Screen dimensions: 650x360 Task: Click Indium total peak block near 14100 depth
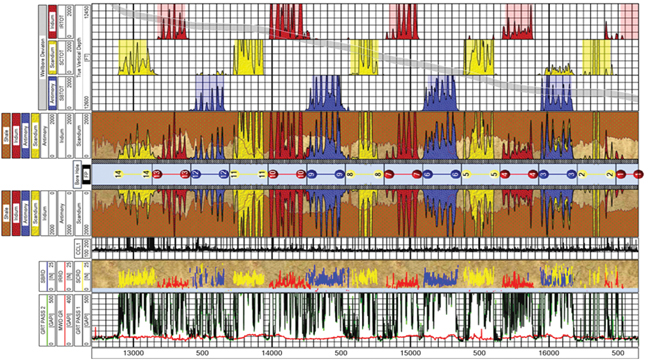click(286, 22)
